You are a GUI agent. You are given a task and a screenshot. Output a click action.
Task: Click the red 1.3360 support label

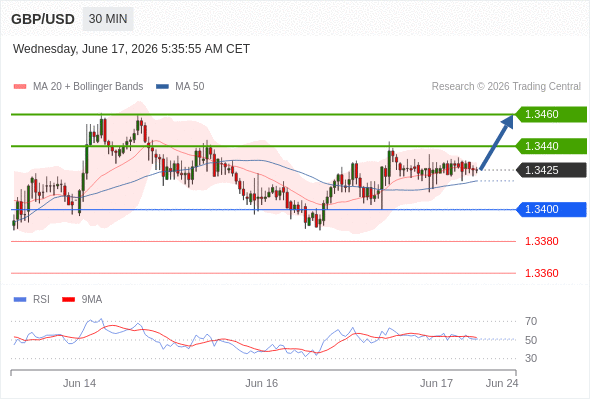(x=541, y=273)
